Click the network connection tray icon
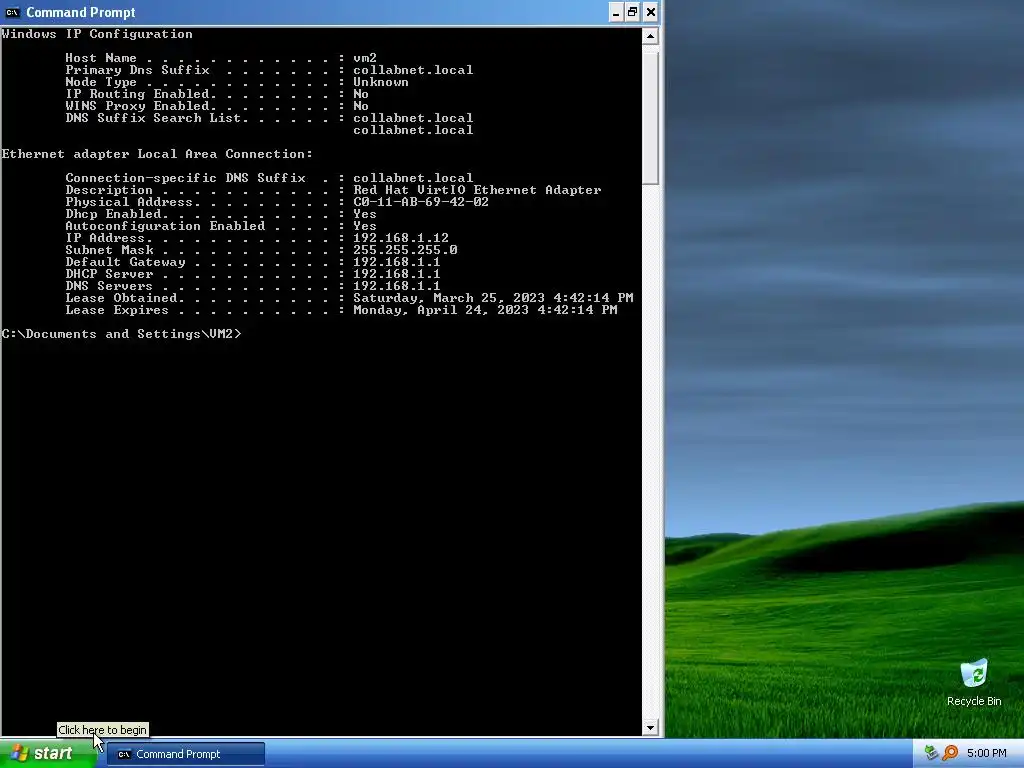1024x768 pixels. (x=931, y=754)
